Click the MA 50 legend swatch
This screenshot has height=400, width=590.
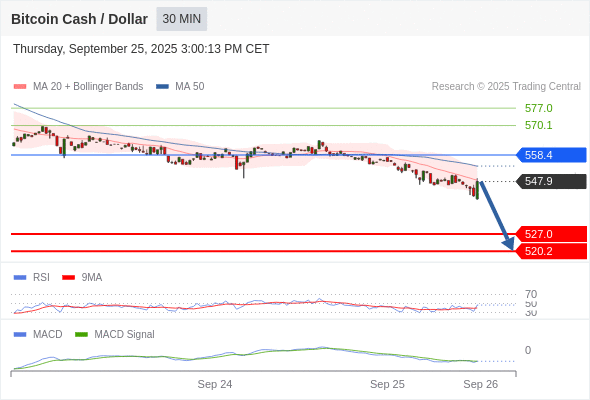[x=162, y=87]
